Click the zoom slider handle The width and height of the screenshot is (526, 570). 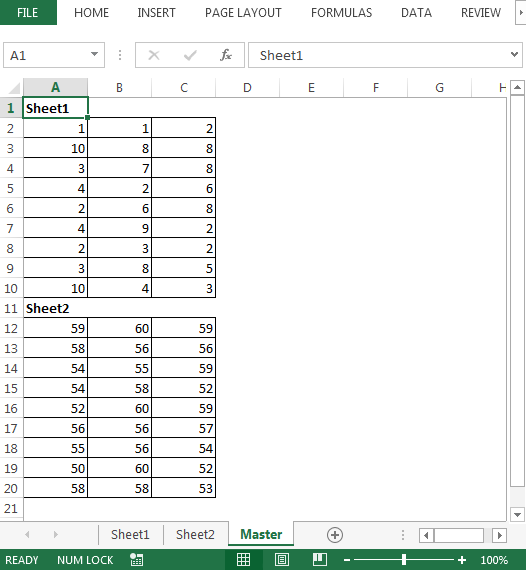pyautogui.click(x=404, y=560)
